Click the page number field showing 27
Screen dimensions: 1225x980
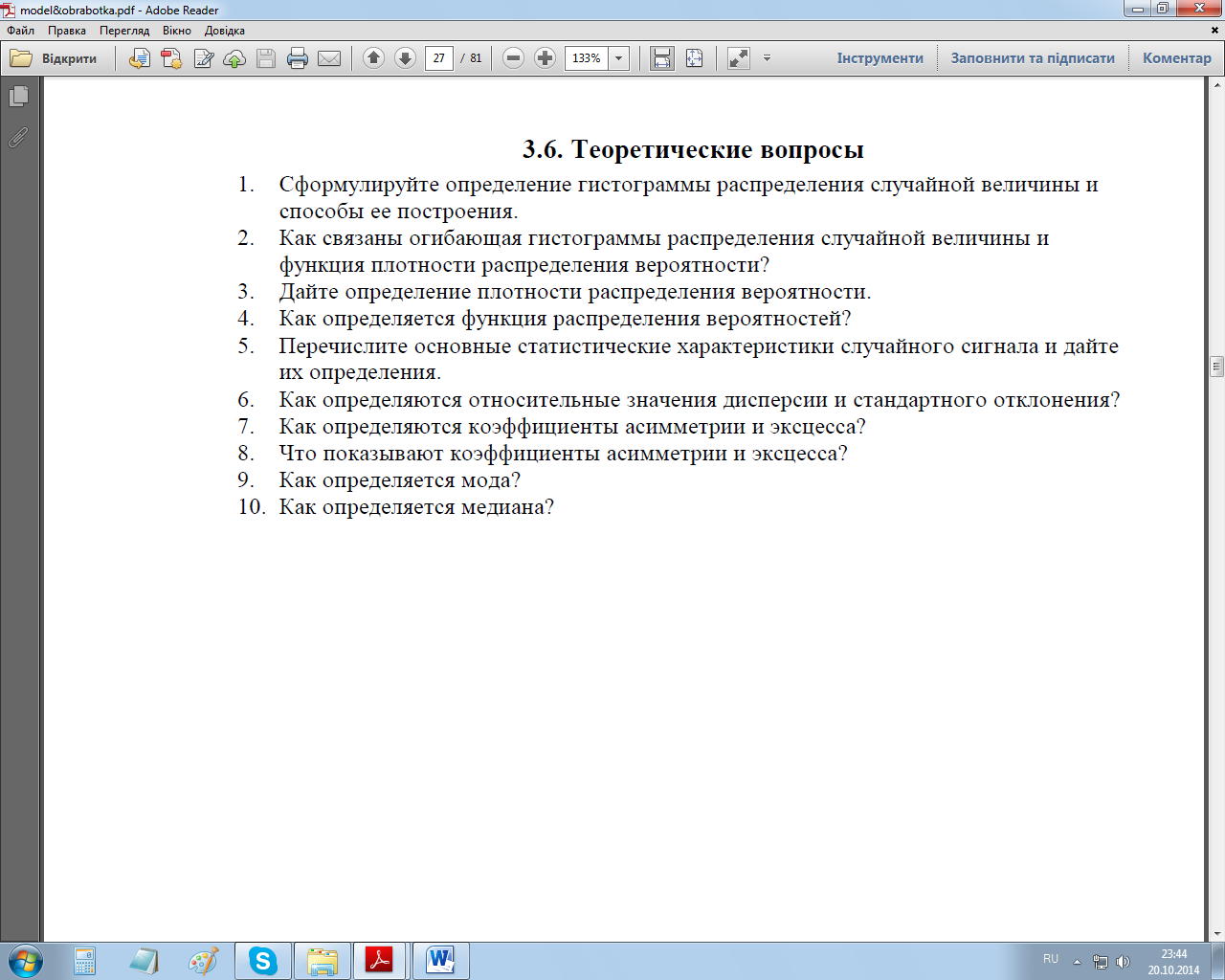439,58
